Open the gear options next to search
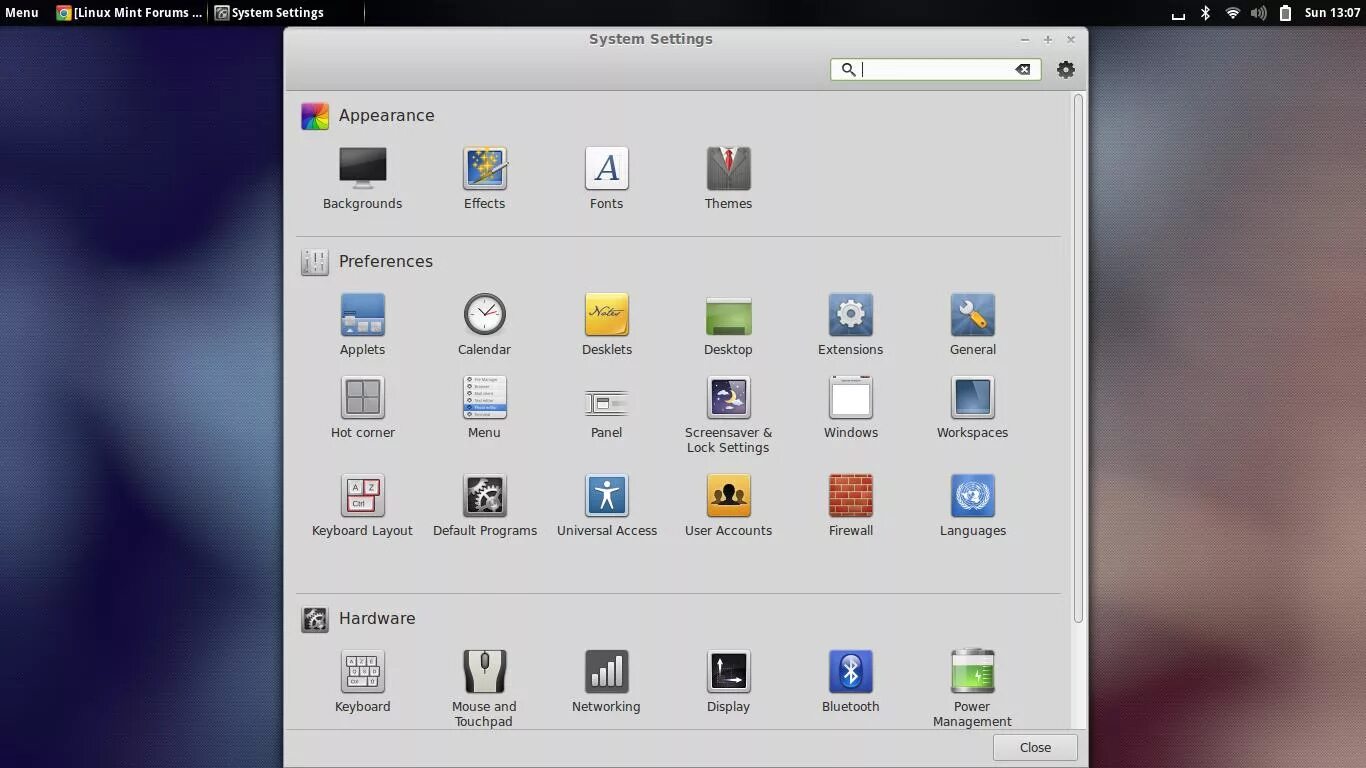The height and width of the screenshot is (768, 1366). 1065,69
